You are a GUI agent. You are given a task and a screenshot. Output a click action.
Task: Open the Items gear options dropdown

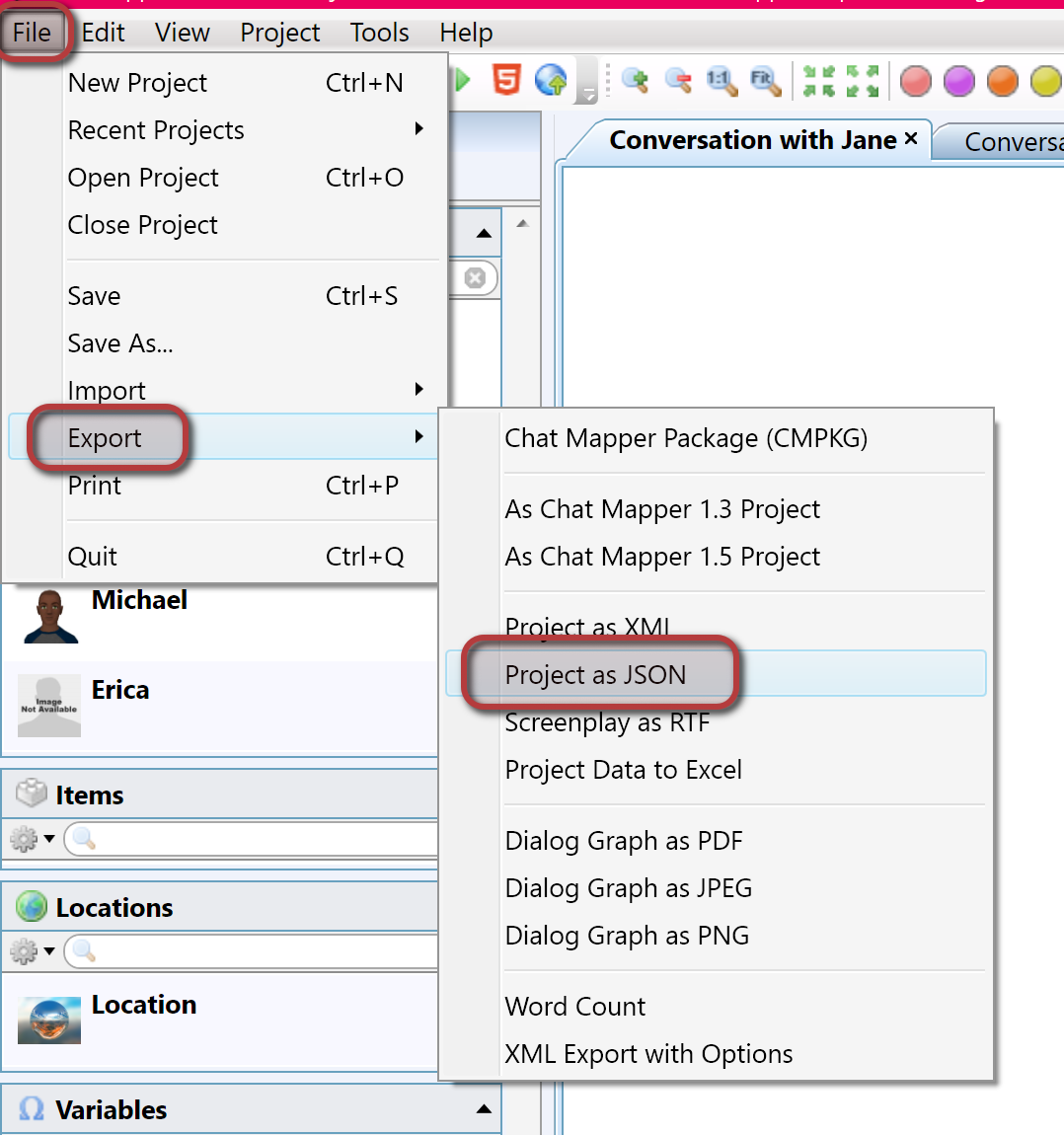pyautogui.click(x=32, y=839)
